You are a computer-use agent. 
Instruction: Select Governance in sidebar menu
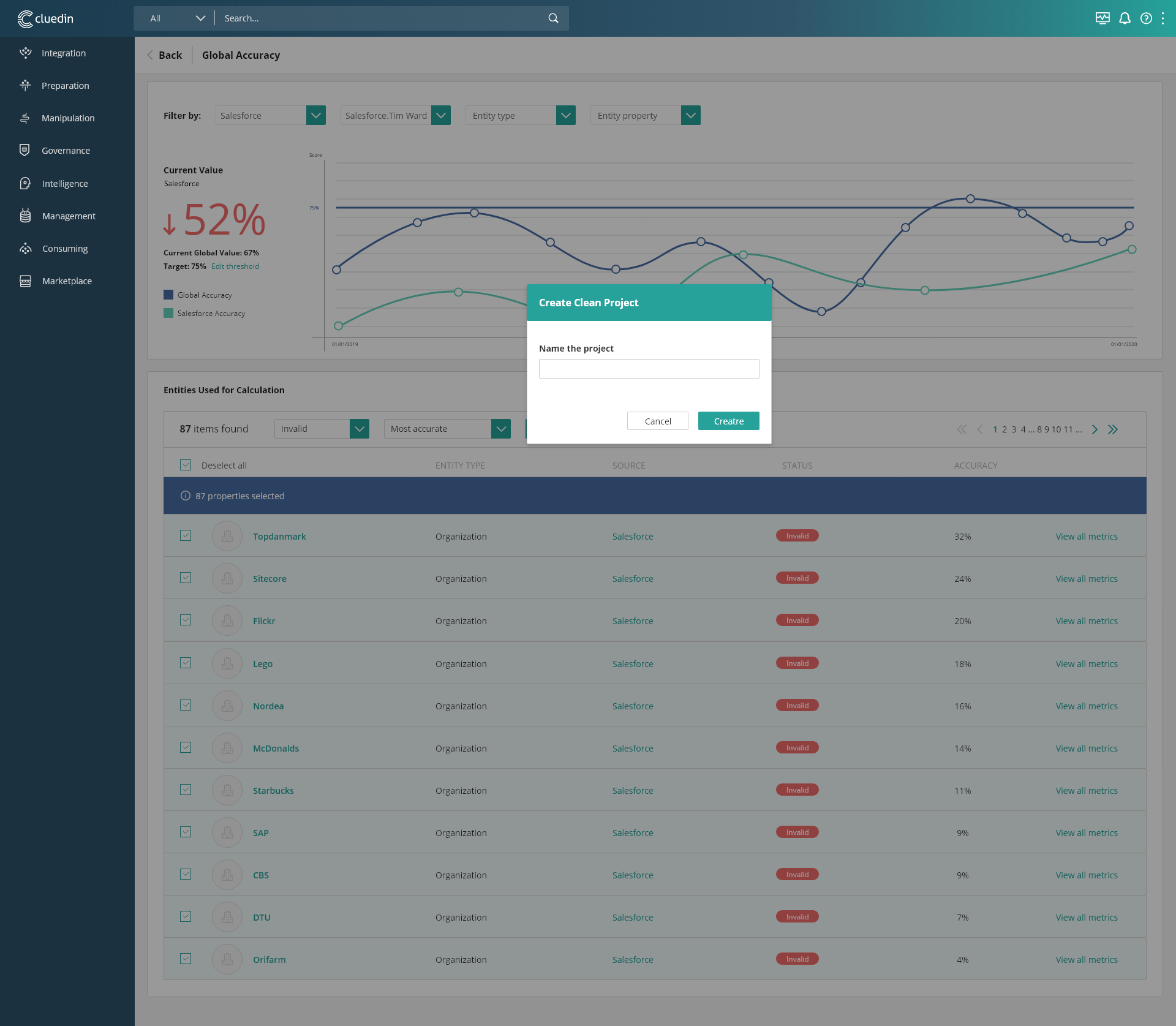66,151
